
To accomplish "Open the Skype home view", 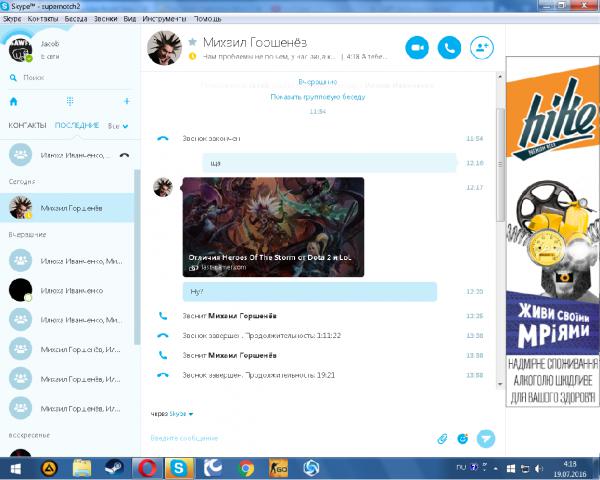I will (13, 101).
